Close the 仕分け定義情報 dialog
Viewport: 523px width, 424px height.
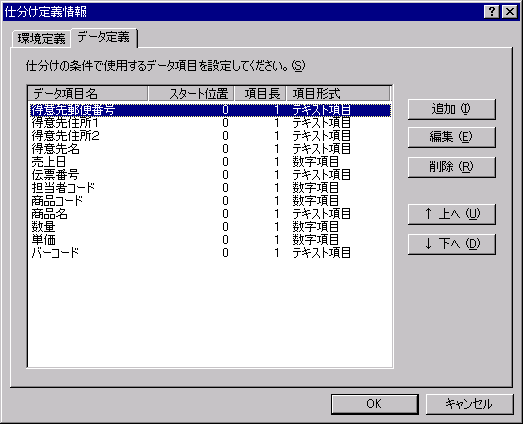(510, 12)
